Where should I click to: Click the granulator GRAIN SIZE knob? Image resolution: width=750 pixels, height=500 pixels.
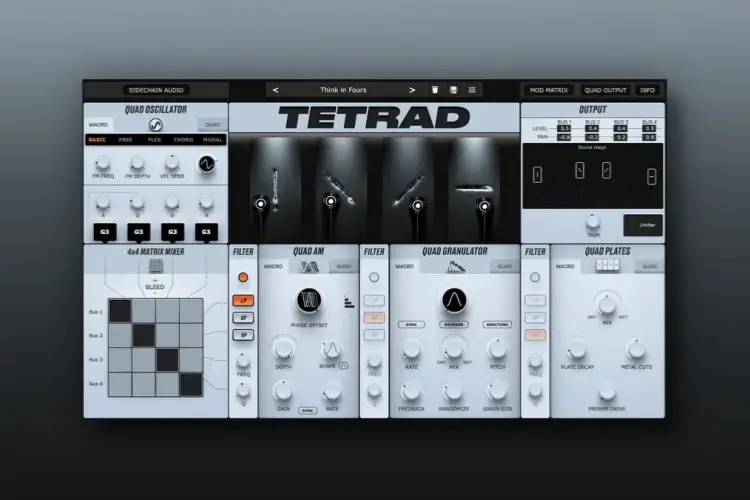point(497,391)
